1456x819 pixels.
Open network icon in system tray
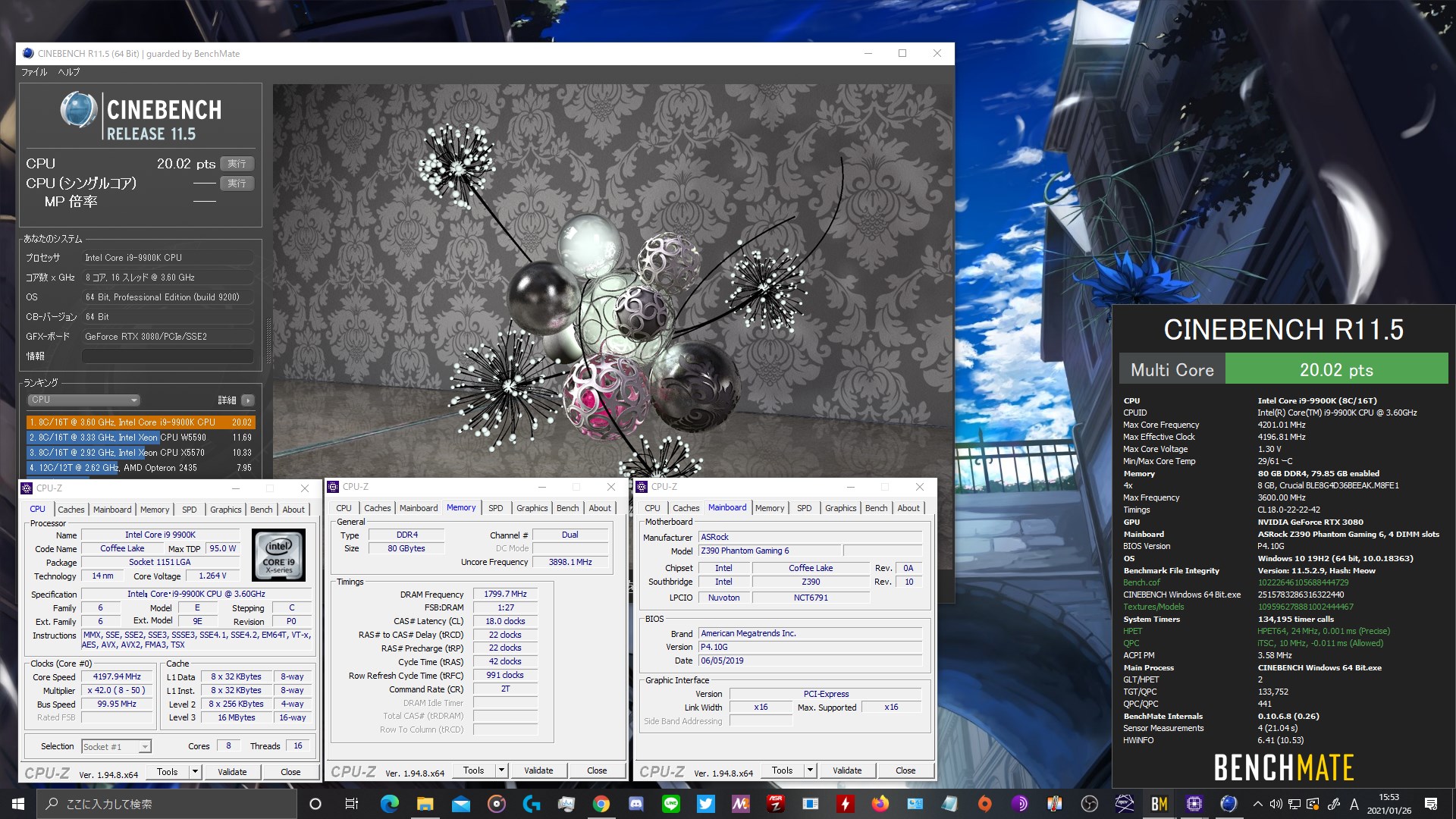(x=1294, y=804)
